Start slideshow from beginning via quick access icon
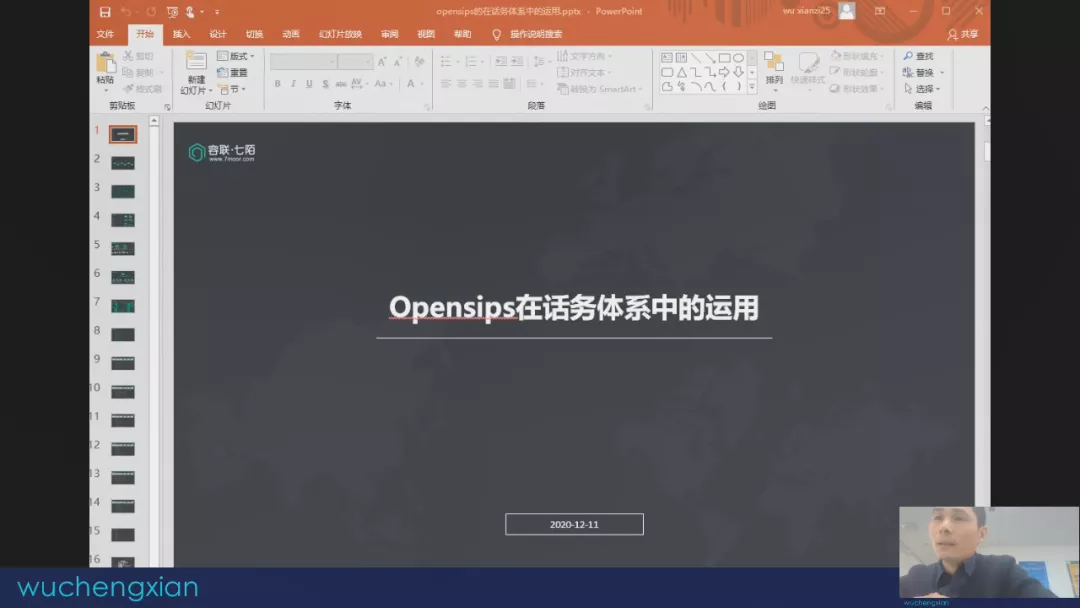 pyautogui.click(x=172, y=12)
